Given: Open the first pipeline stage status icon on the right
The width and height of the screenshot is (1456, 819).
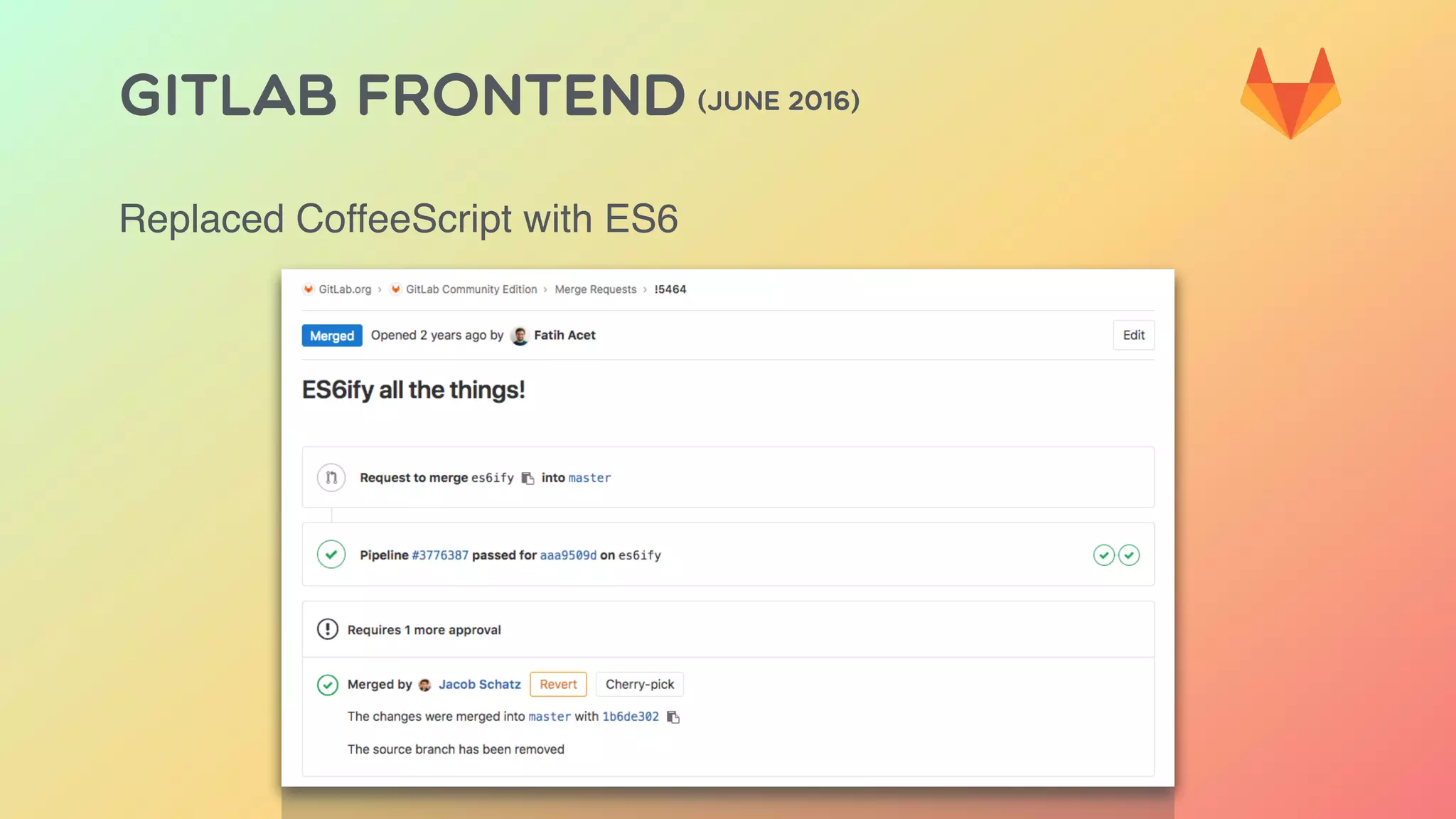Looking at the screenshot, I should point(1103,555).
